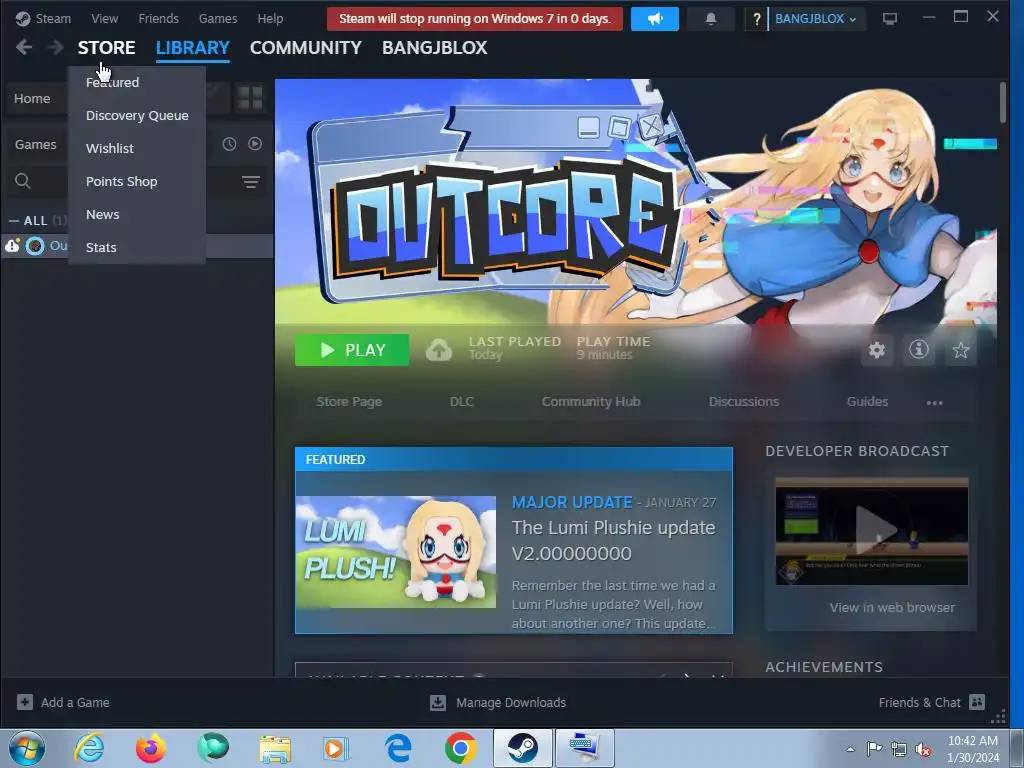Click the recent activity clock icon
Image resolution: width=1024 pixels, height=768 pixels.
[229, 144]
